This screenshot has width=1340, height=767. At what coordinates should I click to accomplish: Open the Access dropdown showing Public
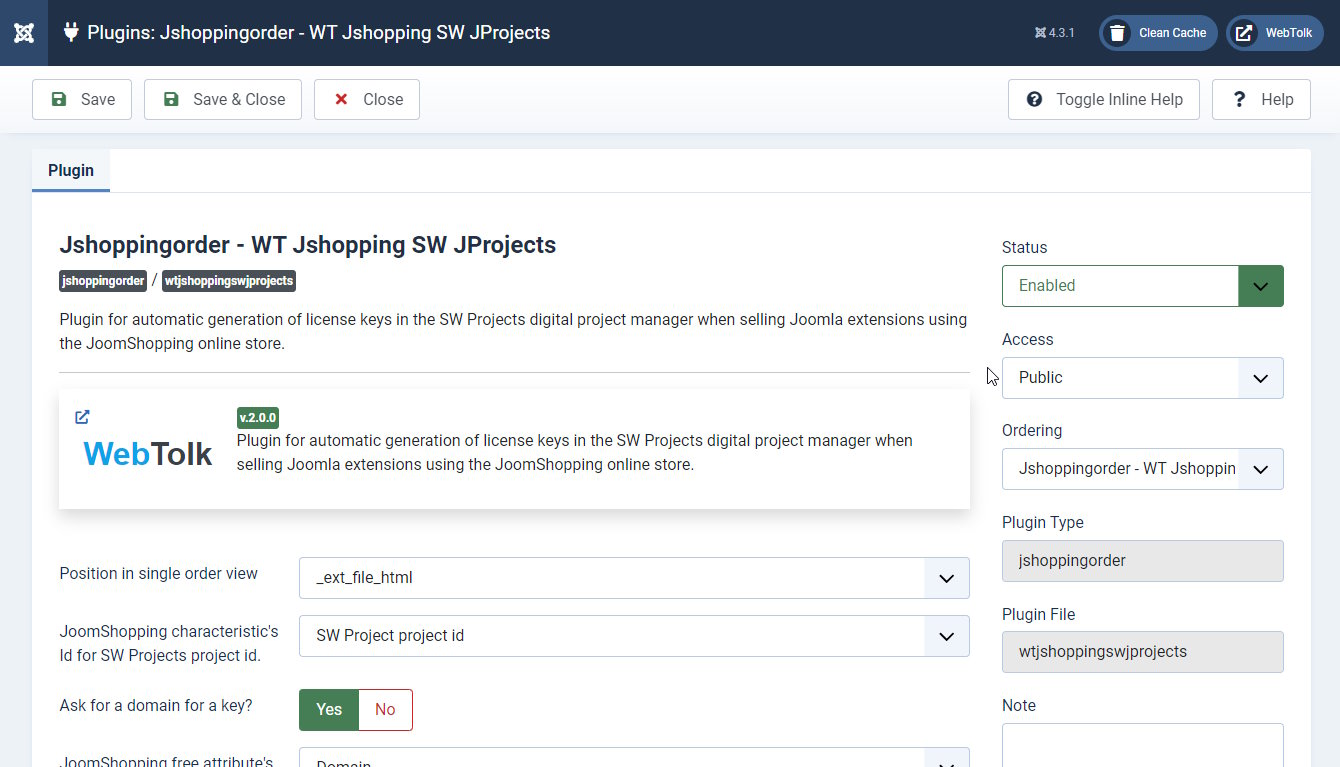tap(1142, 378)
